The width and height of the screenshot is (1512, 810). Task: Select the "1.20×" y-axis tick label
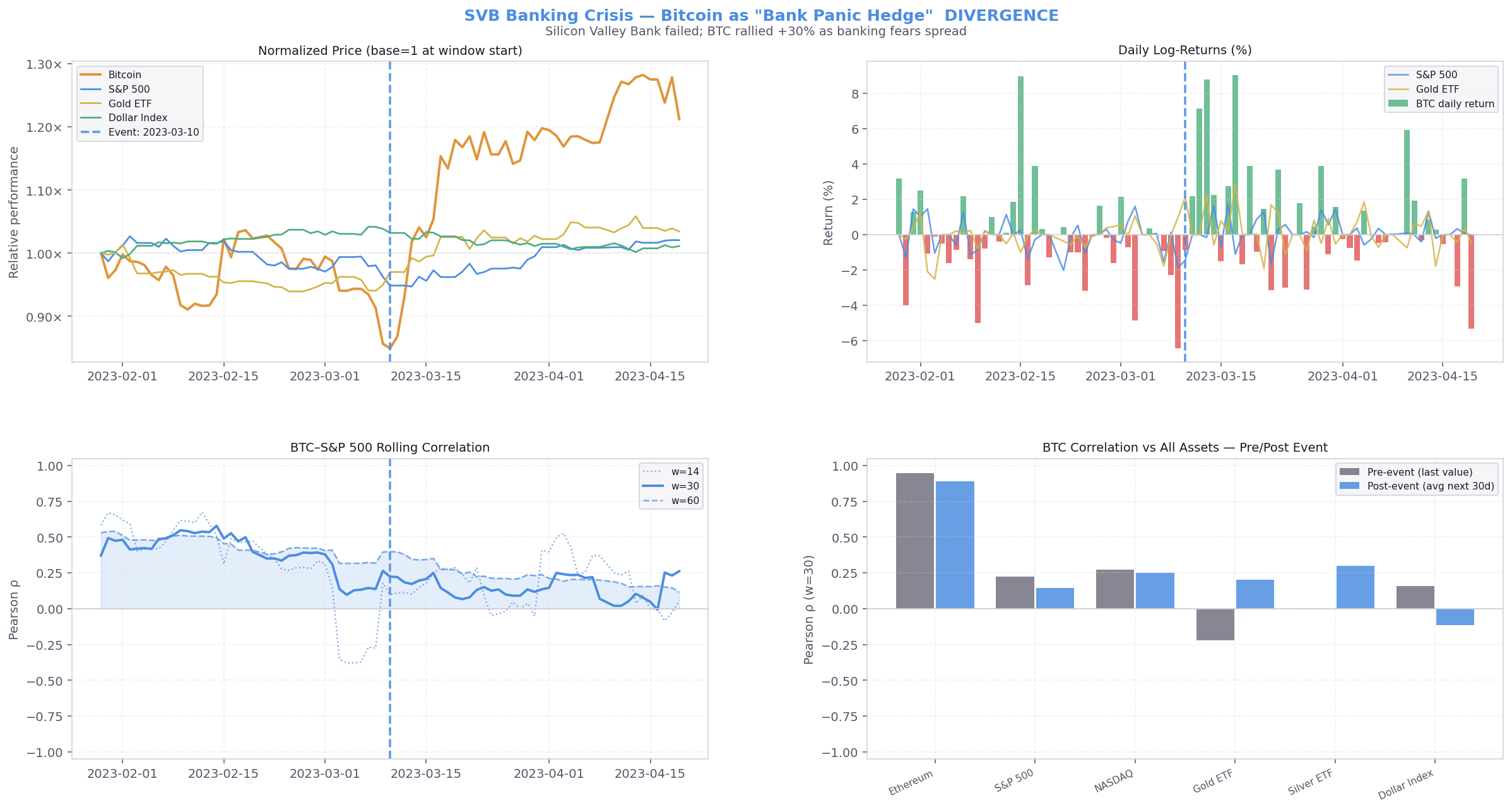click(44, 127)
